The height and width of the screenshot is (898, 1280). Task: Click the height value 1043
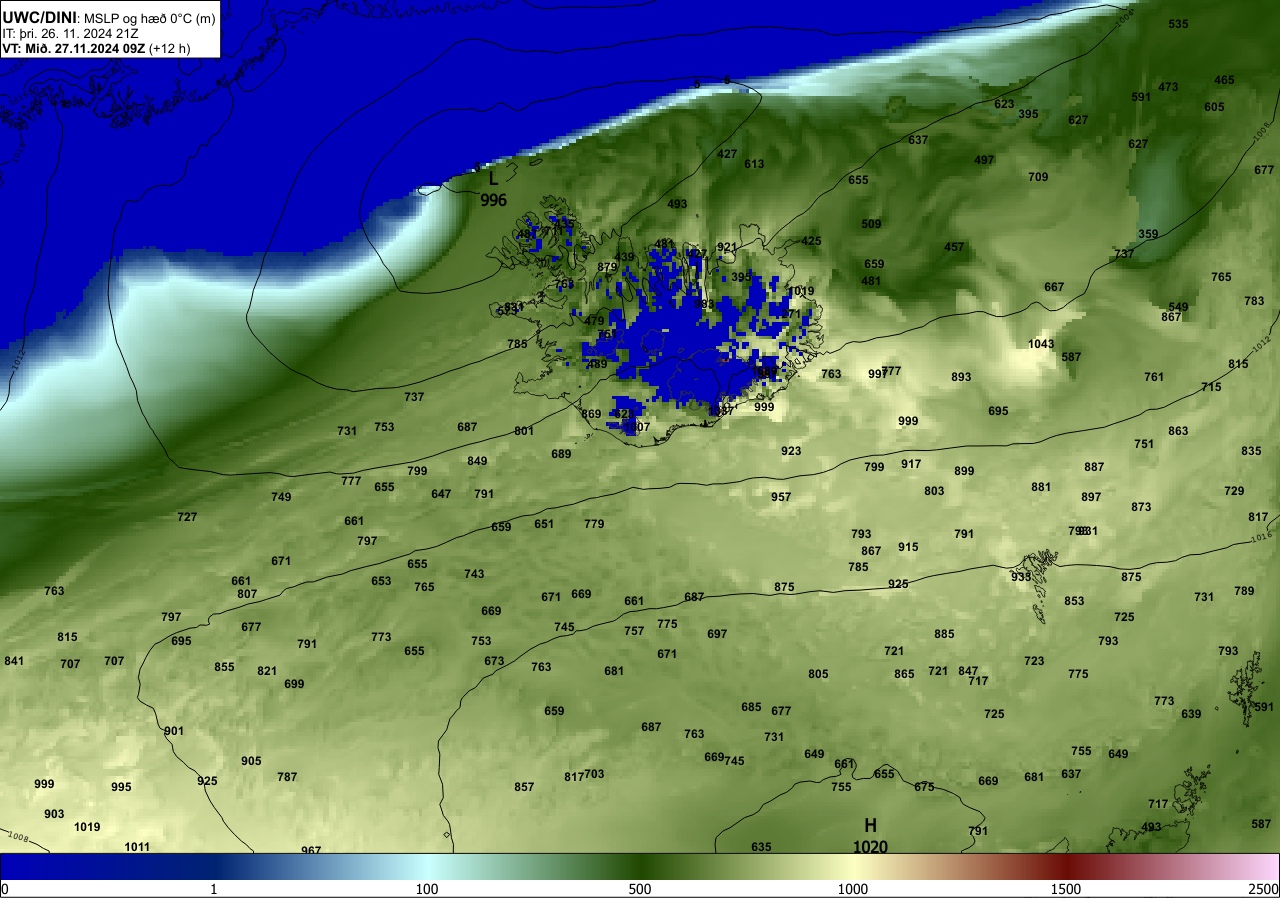(1042, 345)
